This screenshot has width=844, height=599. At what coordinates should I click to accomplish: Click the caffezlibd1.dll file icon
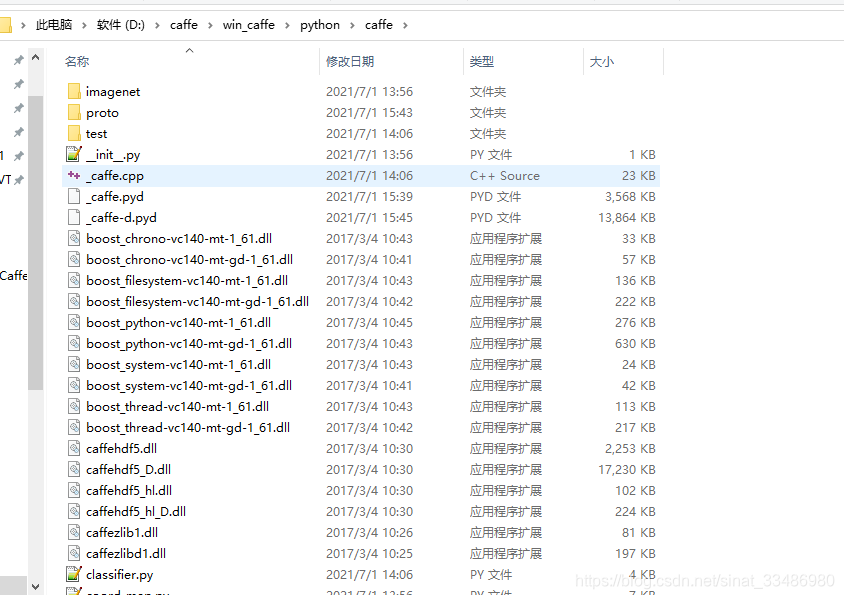74,553
